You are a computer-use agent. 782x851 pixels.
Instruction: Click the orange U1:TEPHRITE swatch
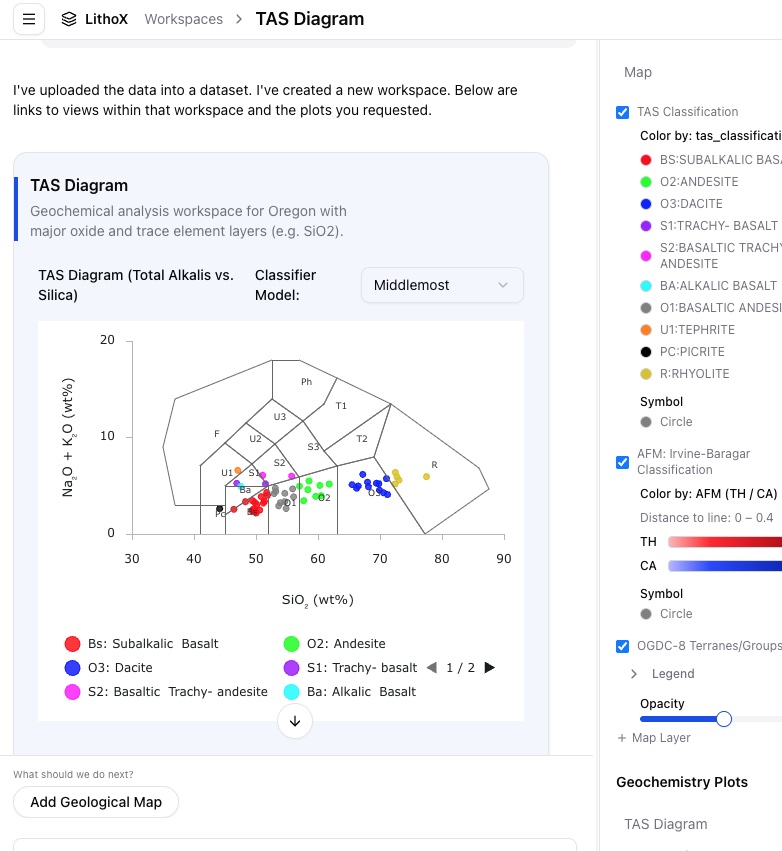point(646,330)
